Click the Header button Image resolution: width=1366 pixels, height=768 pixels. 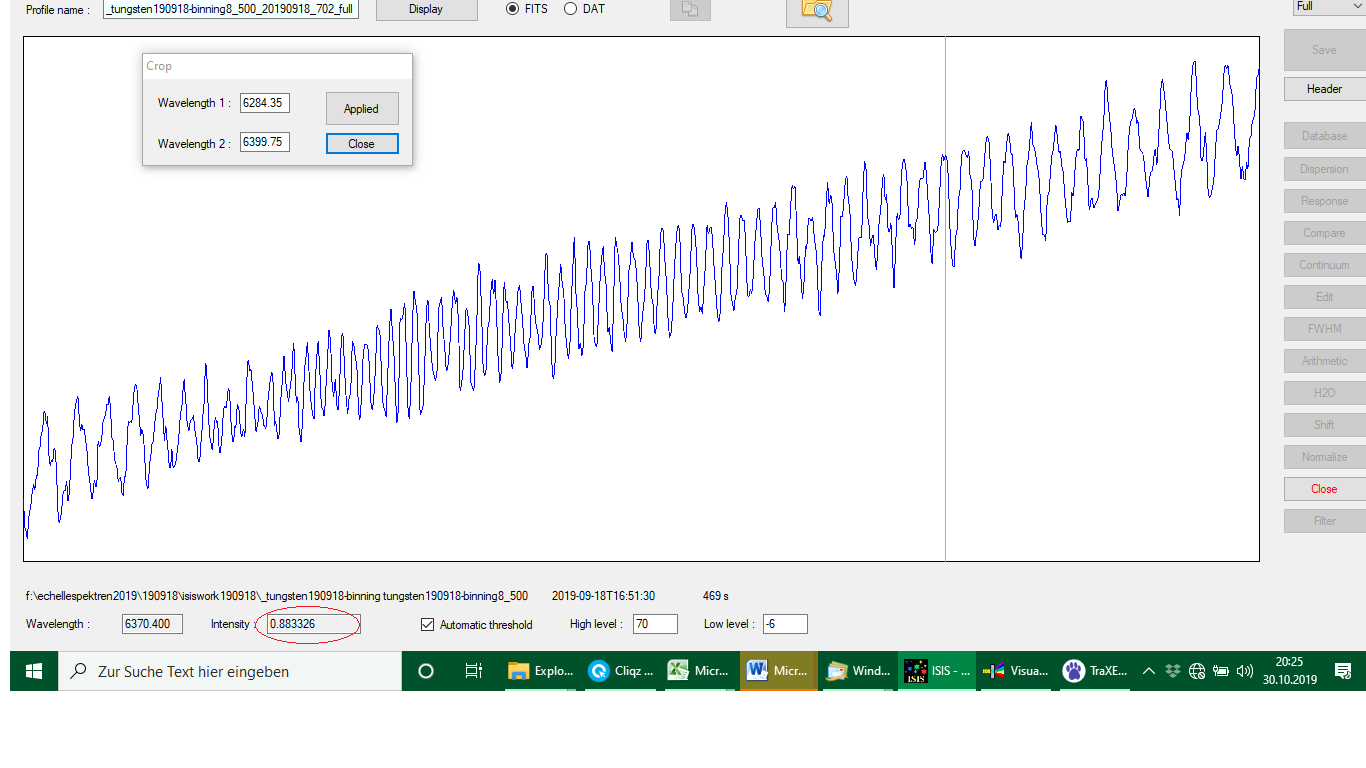(x=1324, y=89)
